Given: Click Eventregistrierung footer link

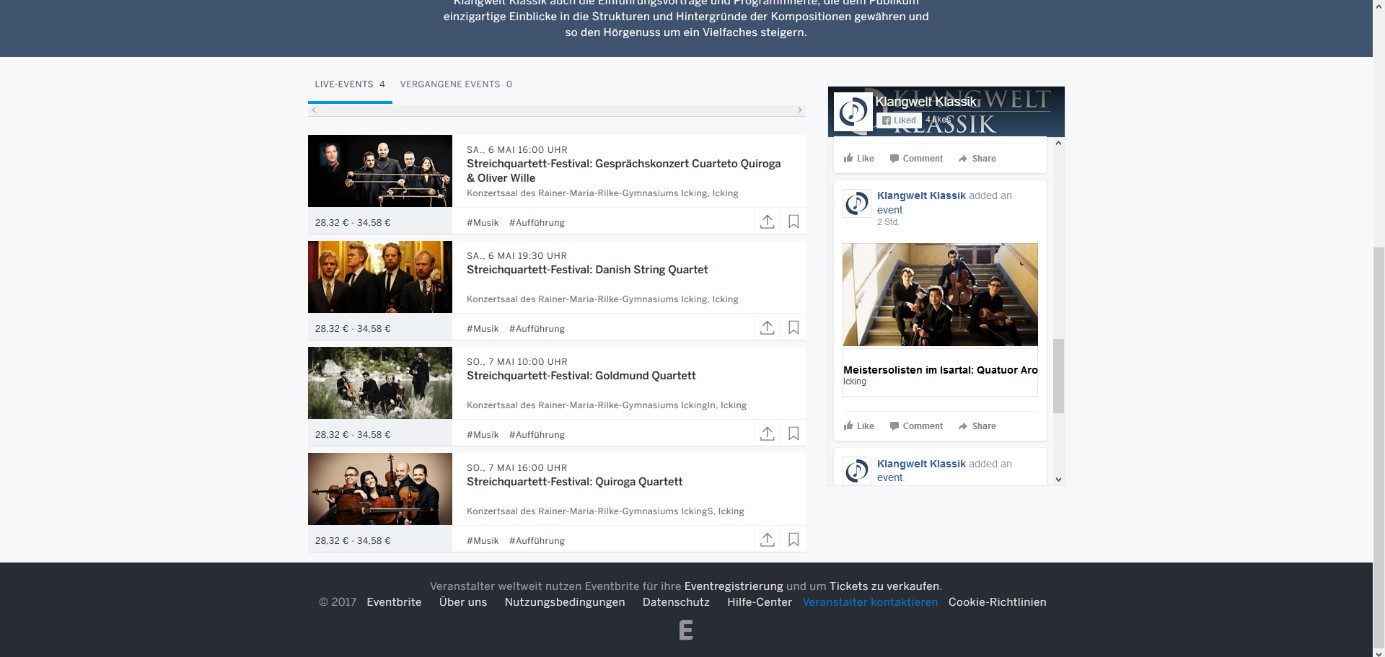Looking at the screenshot, I should 734,587.
